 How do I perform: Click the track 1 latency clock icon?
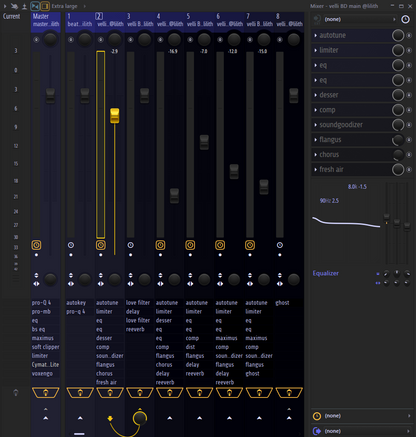[x=71, y=245]
